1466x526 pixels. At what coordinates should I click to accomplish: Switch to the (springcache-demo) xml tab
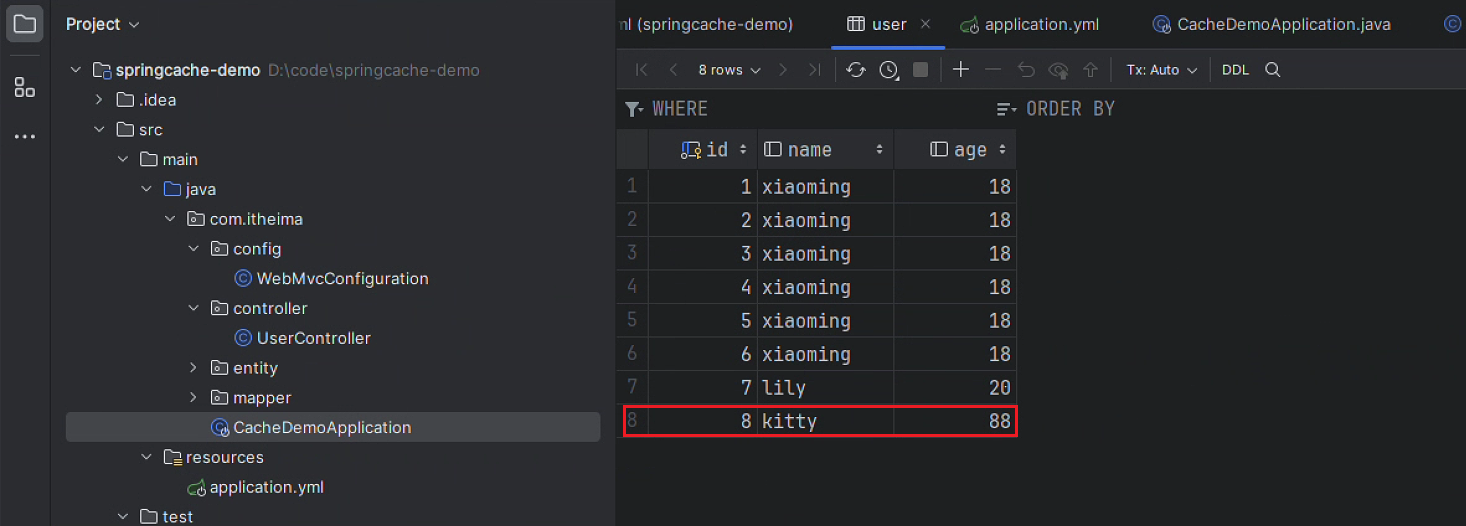click(x=707, y=24)
